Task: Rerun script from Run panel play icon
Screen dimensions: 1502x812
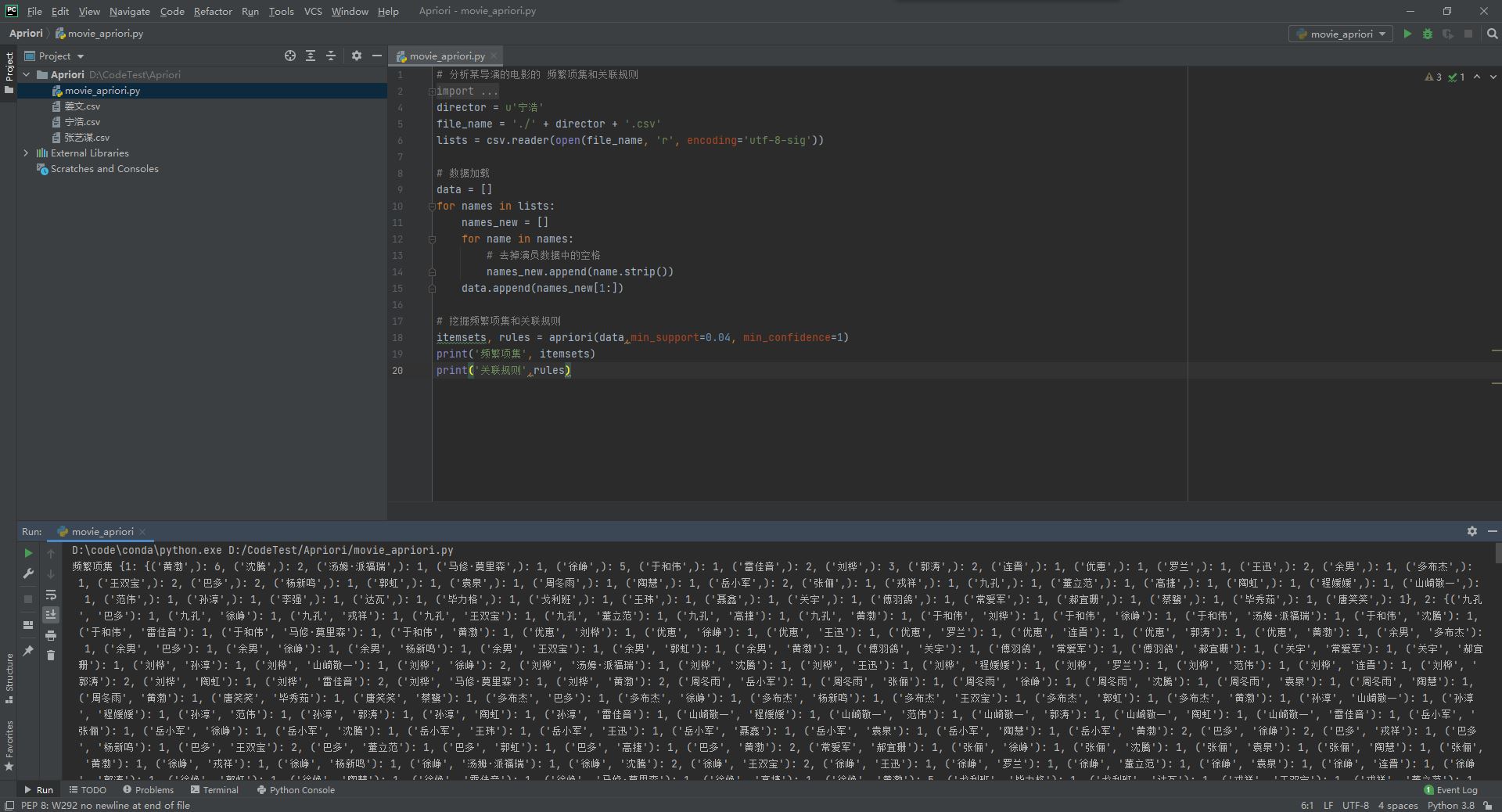Action: coord(28,553)
